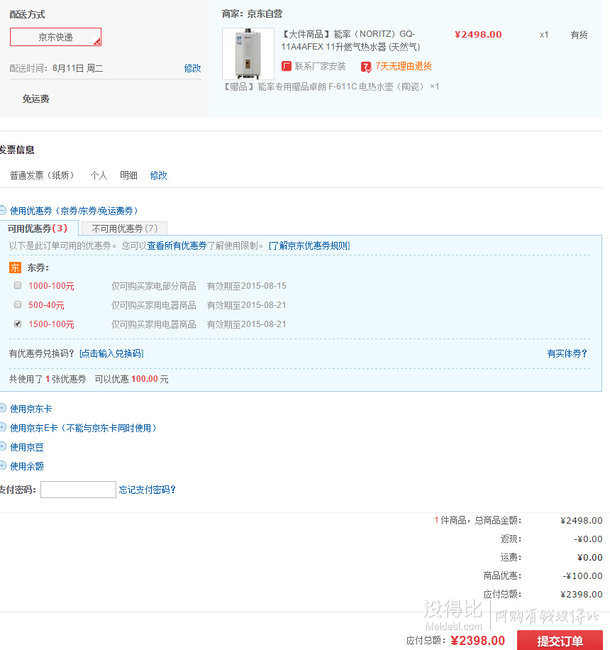Click the ¥2398.00 total beside submit
Viewport: 610px width, 650px height.
pyautogui.click(x=477, y=641)
